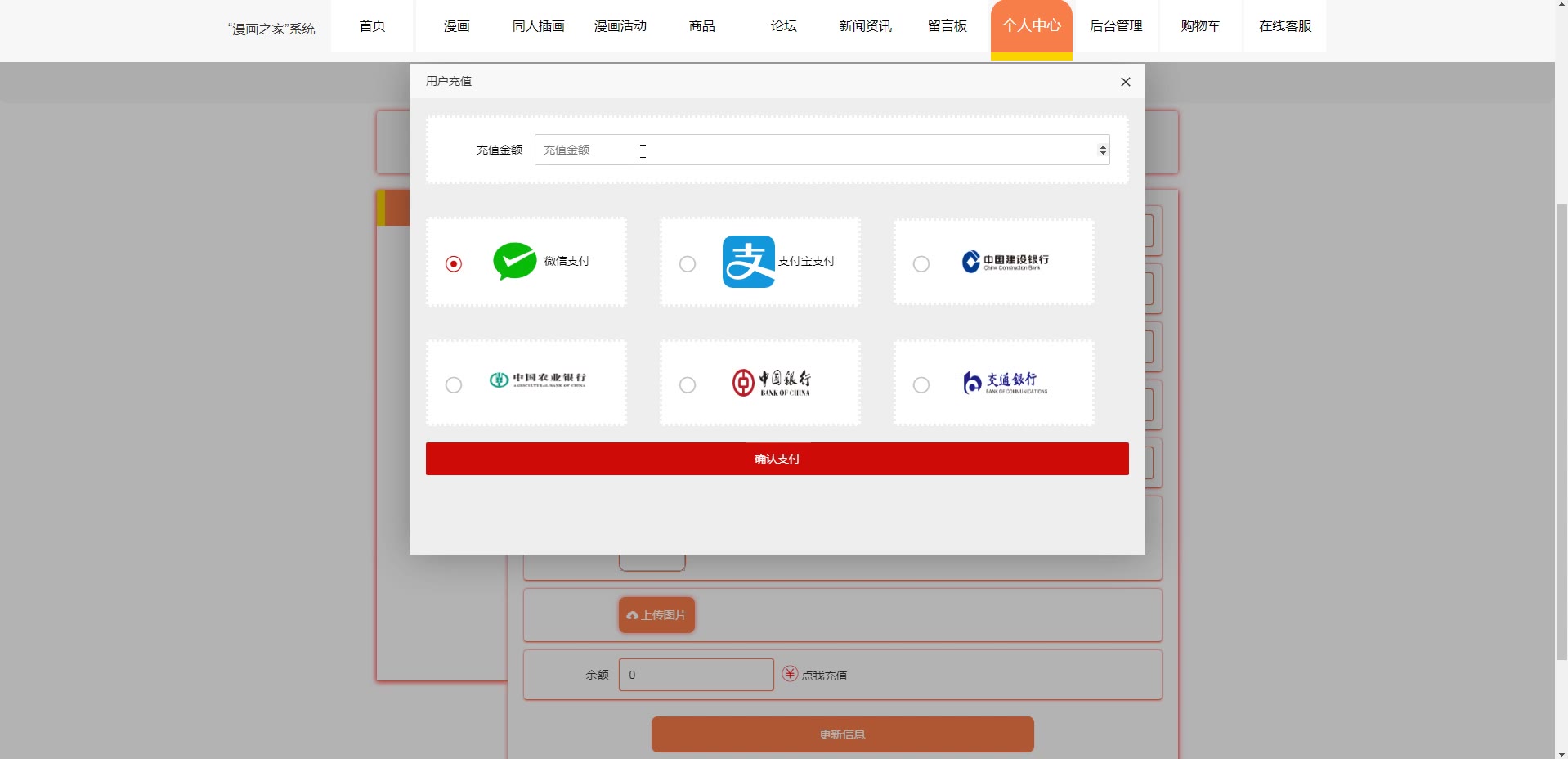Screen dimensions: 1568x759
Task: Click the China Construction Bank logo
Action: point(1006,262)
